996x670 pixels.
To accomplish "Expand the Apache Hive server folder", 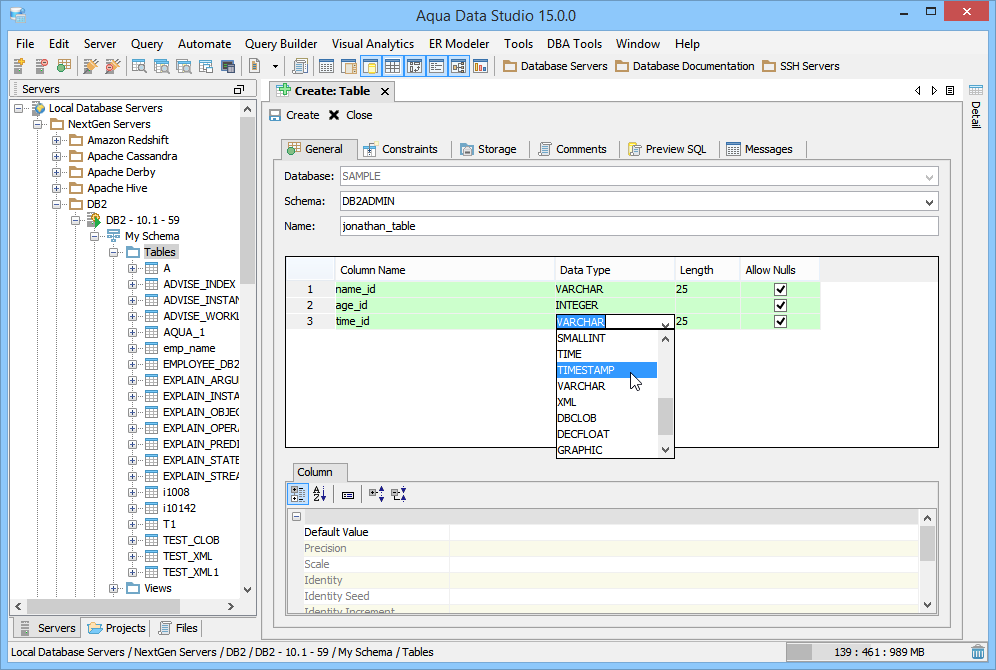I will (x=57, y=188).
